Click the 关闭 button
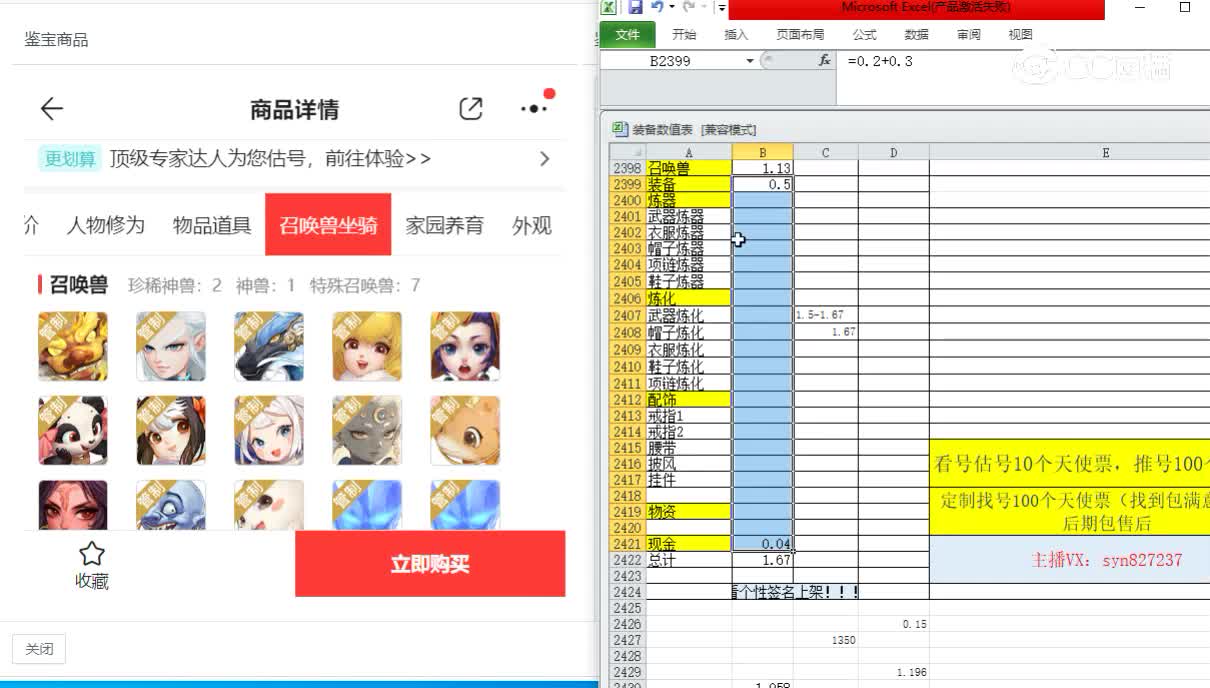Image resolution: width=1210 pixels, height=688 pixels. click(x=39, y=649)
